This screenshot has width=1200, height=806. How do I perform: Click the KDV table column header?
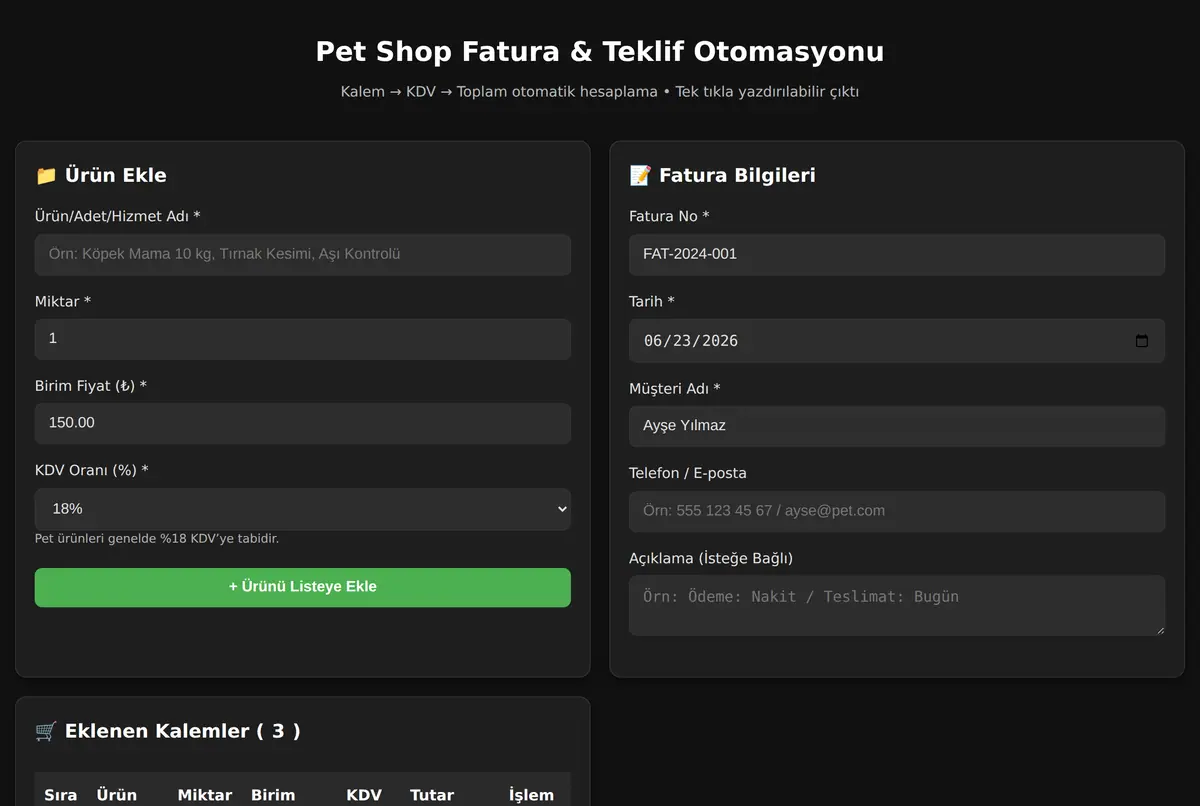coord(364,795)
